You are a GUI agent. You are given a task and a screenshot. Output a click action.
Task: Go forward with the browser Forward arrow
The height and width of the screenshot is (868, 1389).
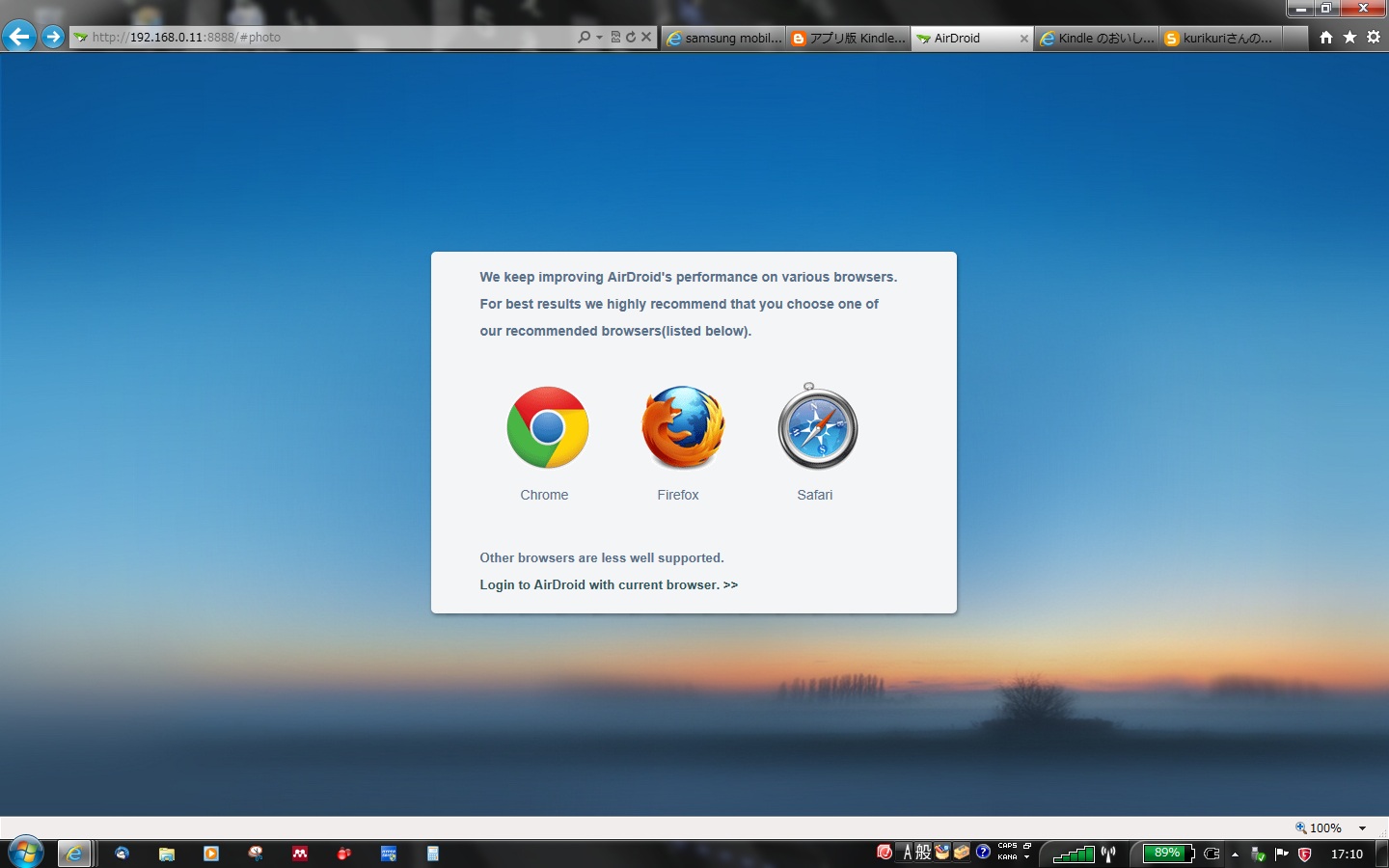pos(53,37)
